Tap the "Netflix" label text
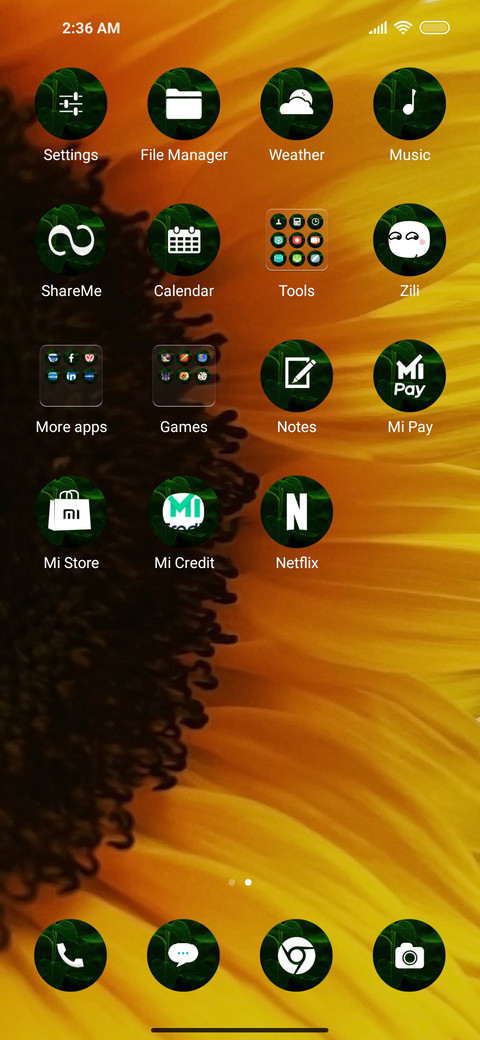The height and width of the screenshot is (1040, 480). (296, 563)
